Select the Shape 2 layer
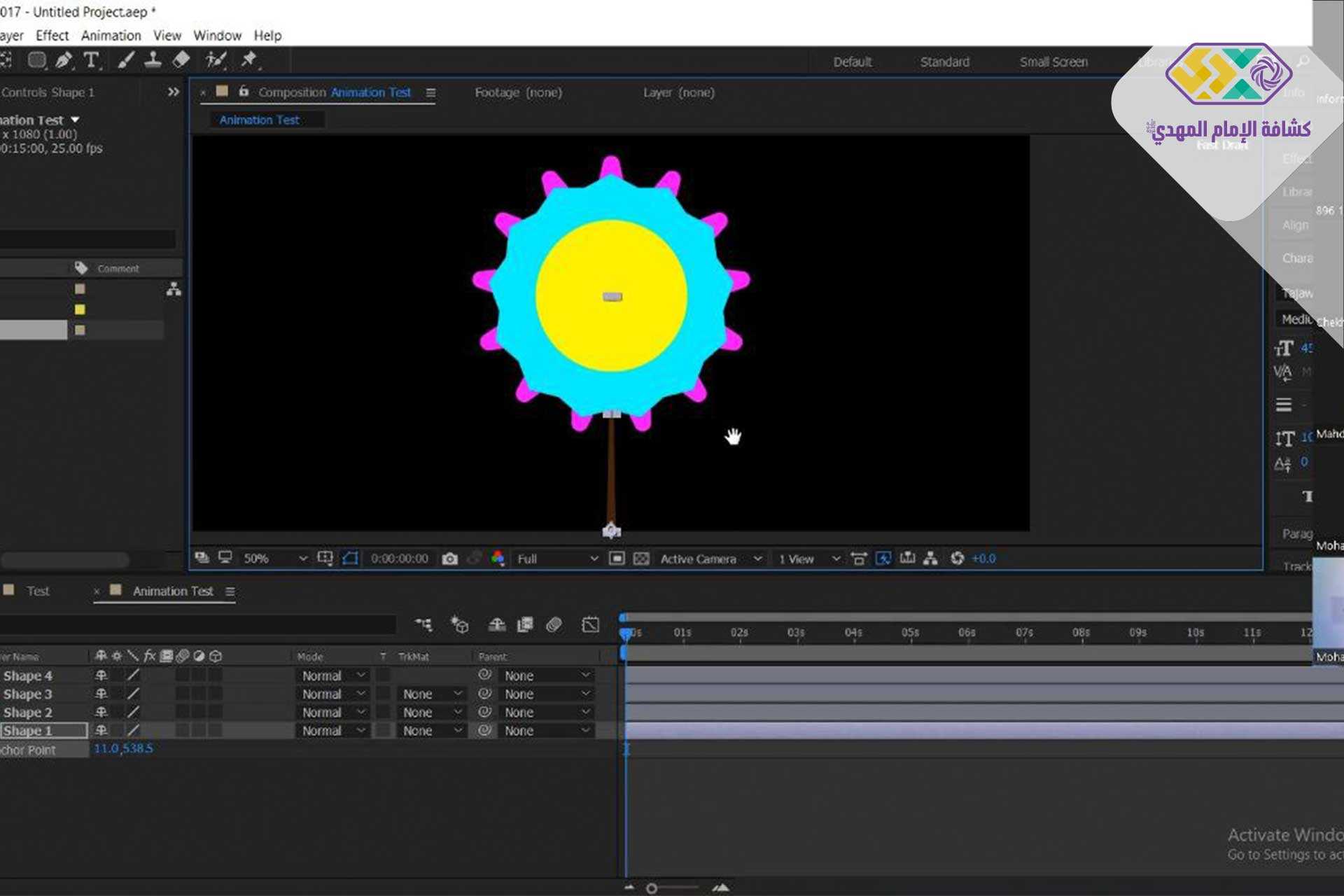Image resolution: width=1344 pixels, height=896 pixels. (28, 713)
